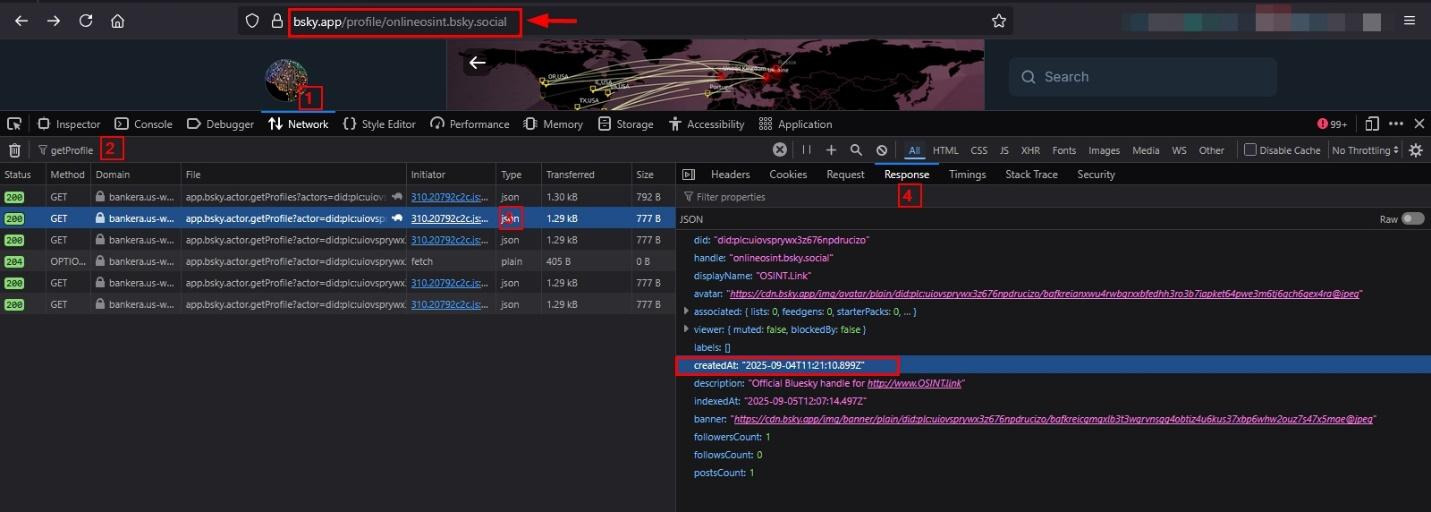Select the 204 OPTIONS request row
This screenshot has width=1431, height=512.
click(x=300, y=261)
